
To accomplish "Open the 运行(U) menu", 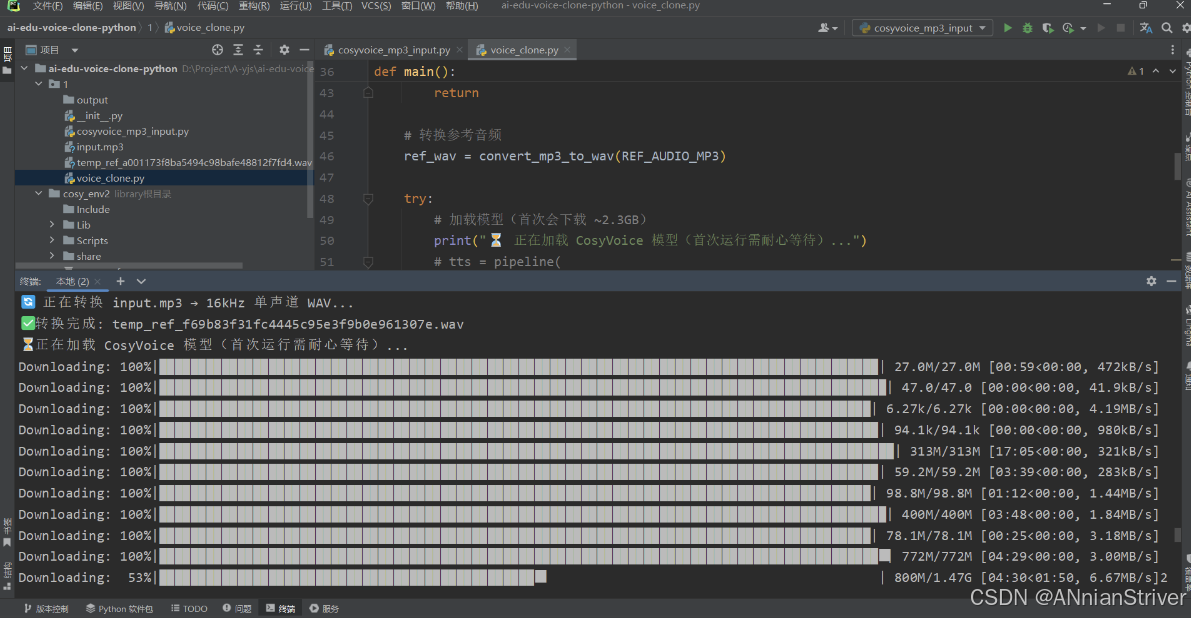I will click(x=295, y=6).
